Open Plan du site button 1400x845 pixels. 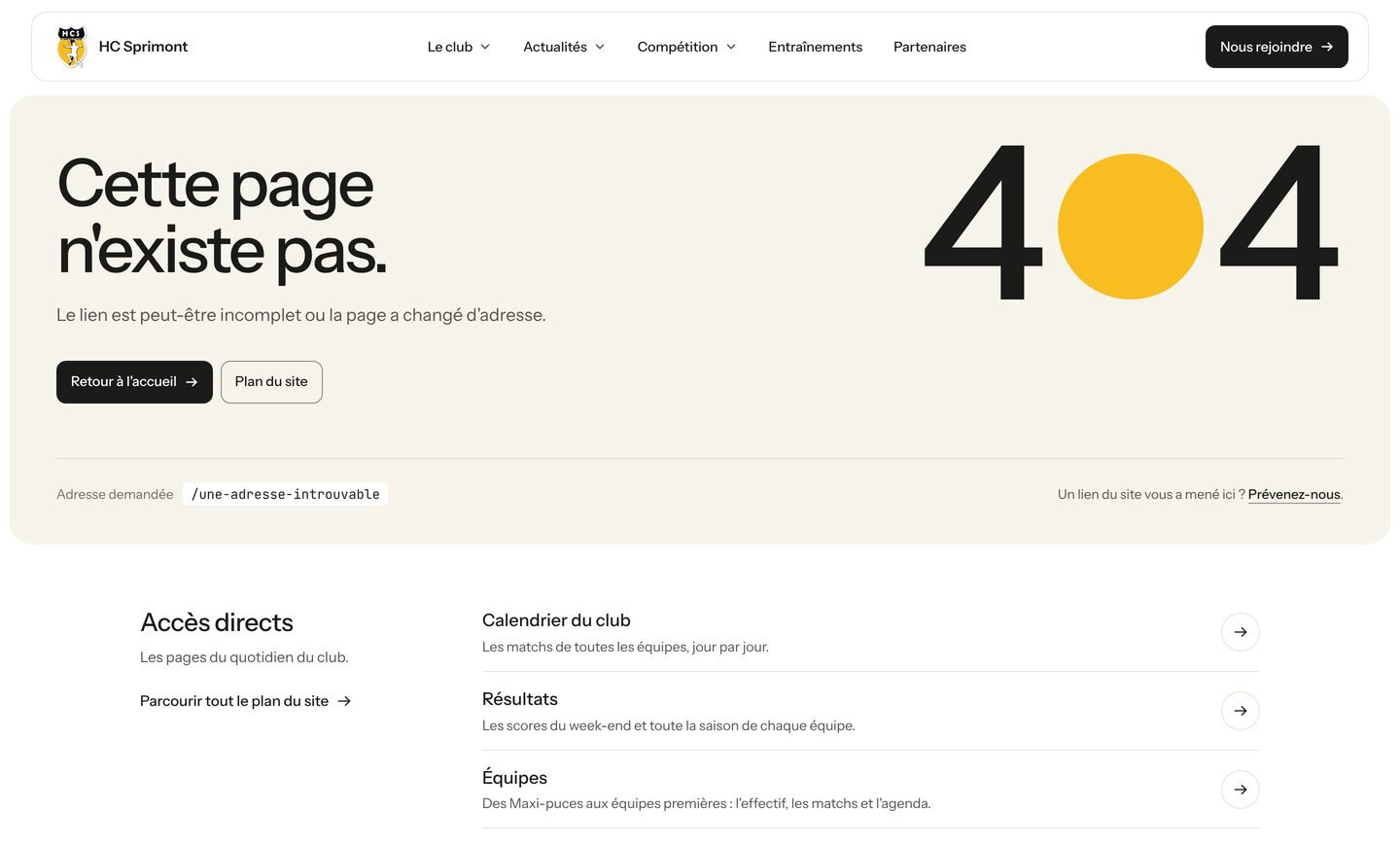tap(271, 382)
